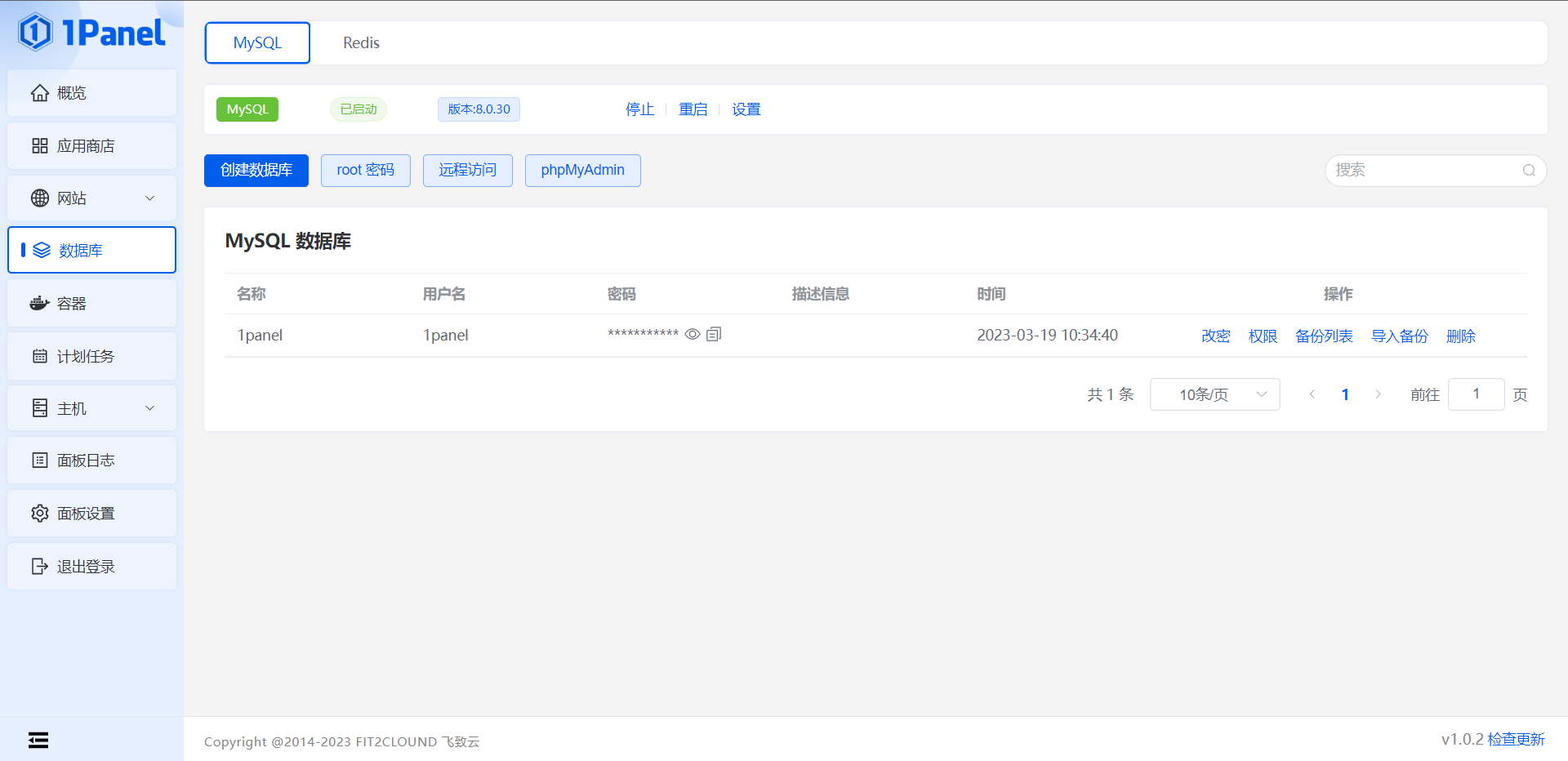
Task: Expand the 网站 submenu chevron
Action: coord(150,198)
